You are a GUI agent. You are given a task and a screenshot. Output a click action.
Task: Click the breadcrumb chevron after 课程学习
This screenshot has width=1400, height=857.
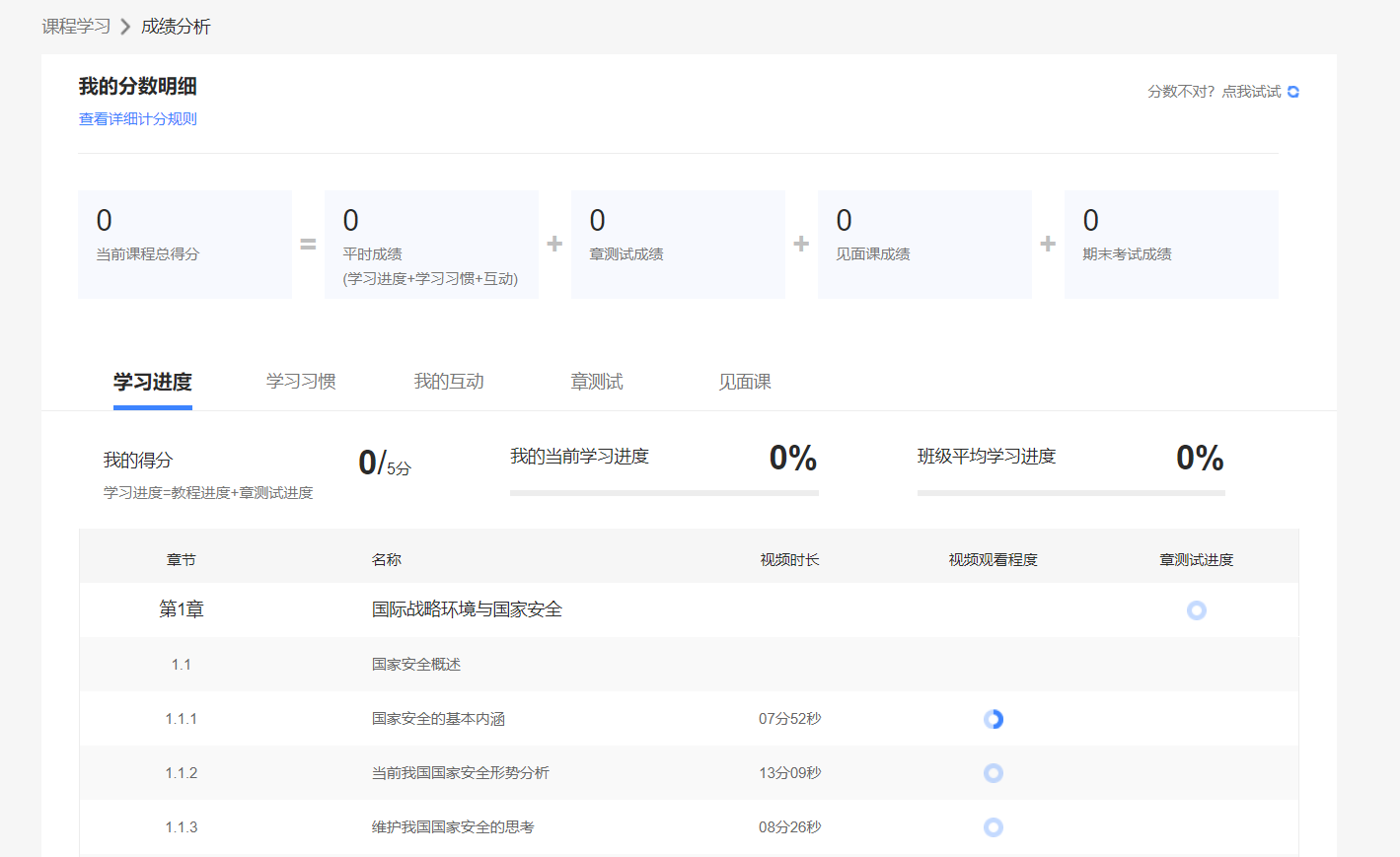[125, 27]
